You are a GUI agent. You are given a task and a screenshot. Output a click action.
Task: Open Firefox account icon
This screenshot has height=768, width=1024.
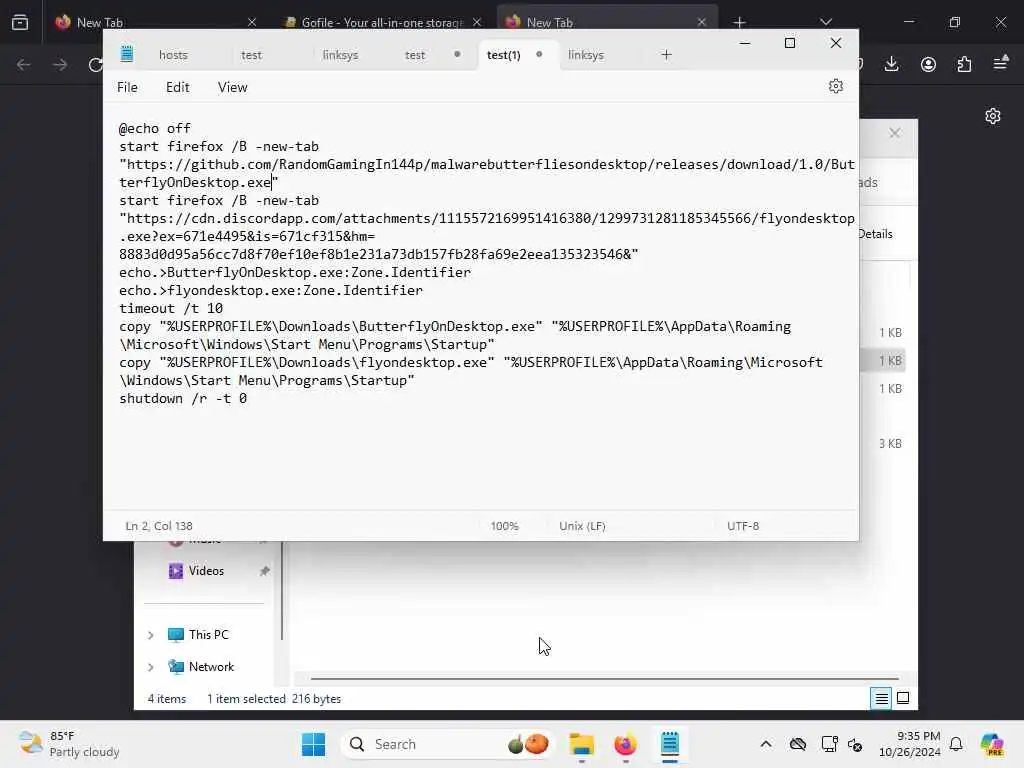point(928,64)
